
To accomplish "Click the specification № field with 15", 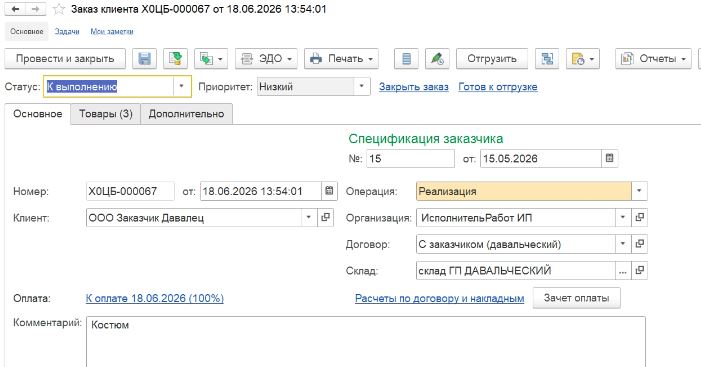I will (410, 159).
